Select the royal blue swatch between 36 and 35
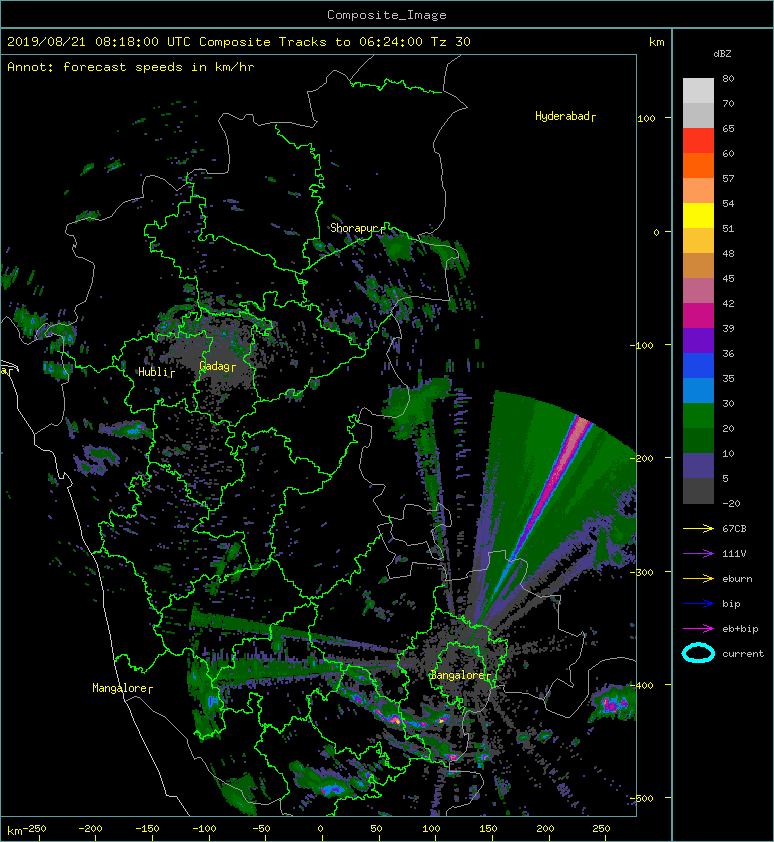This screenshot has height=842, width=774. (698, 365)
